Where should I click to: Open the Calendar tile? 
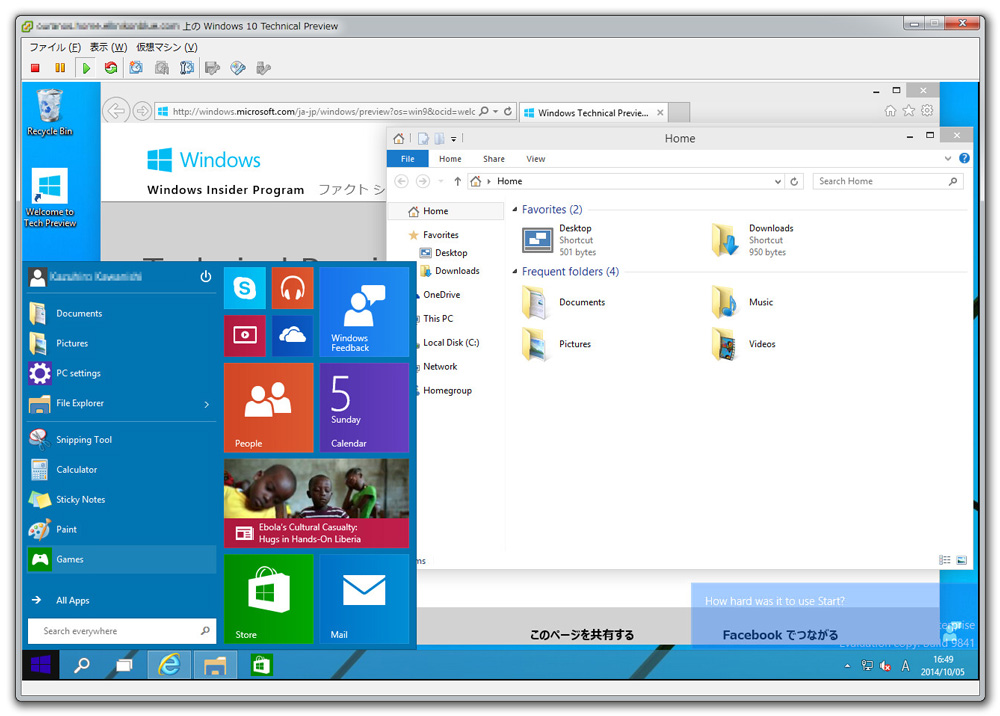pyautogui.click(x=364, y=407)
